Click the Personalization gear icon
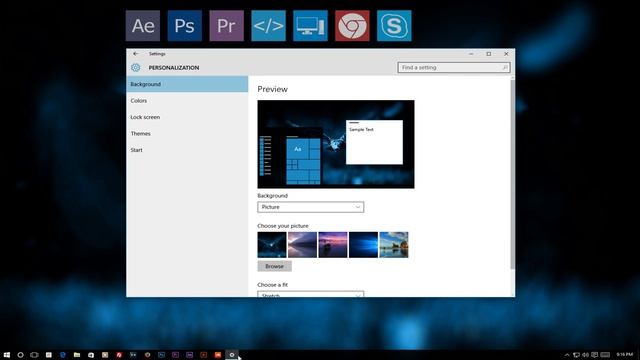This screenshot has height=360, width=640. (136, 67)
